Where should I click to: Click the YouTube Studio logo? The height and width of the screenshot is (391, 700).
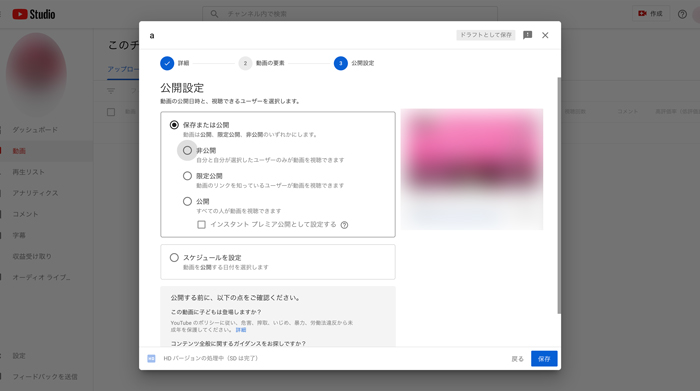coord(34,14)
